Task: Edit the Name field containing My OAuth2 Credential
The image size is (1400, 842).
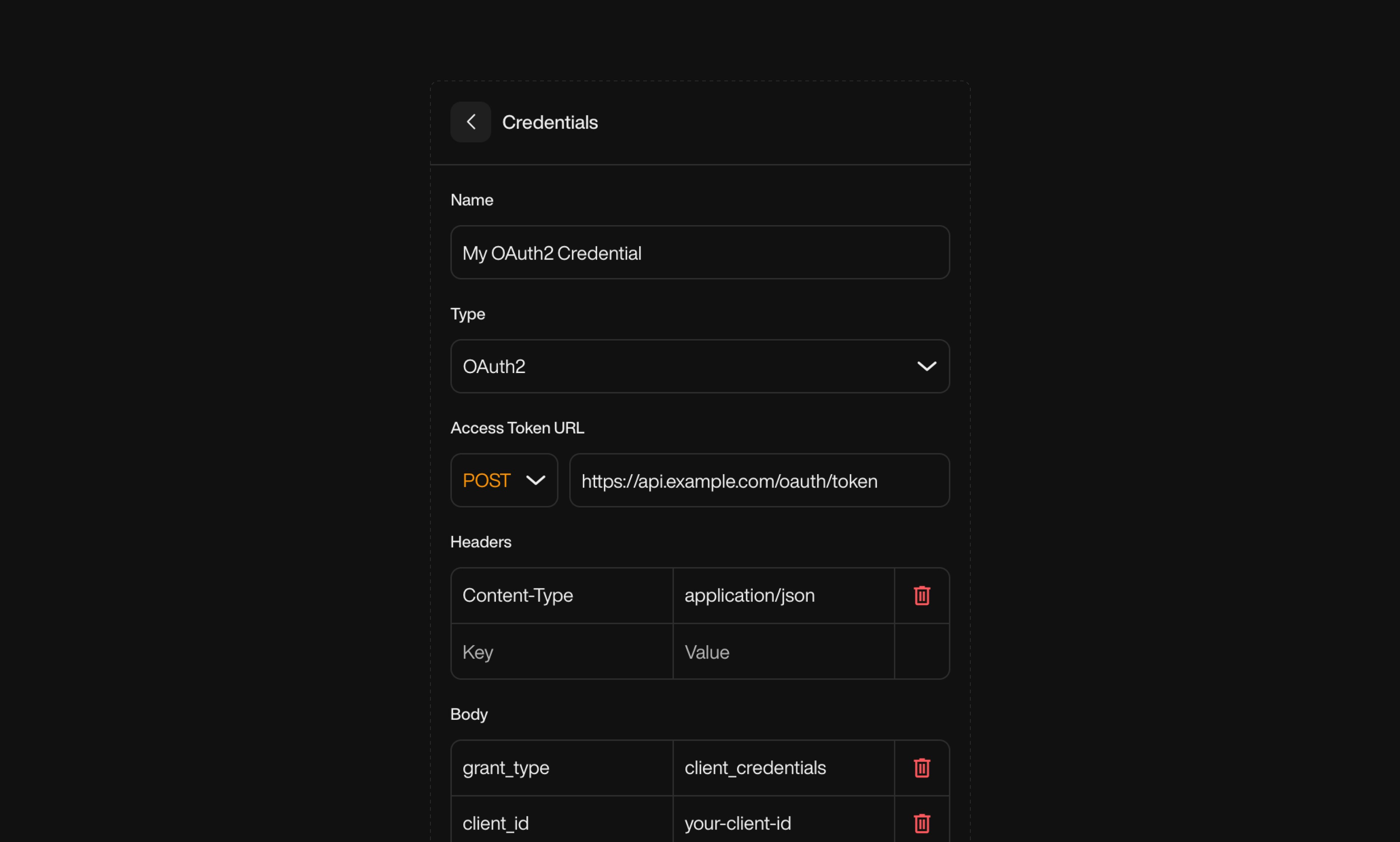Action: point(699,253)
